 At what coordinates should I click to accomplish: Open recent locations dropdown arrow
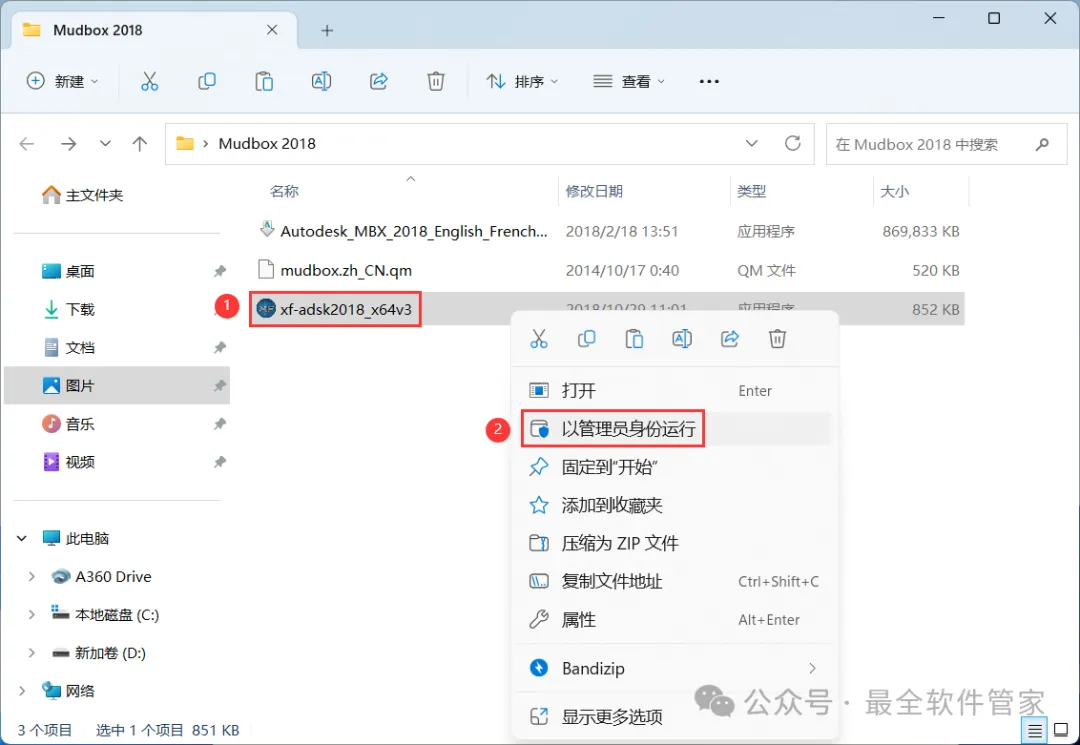click(105, 144)
